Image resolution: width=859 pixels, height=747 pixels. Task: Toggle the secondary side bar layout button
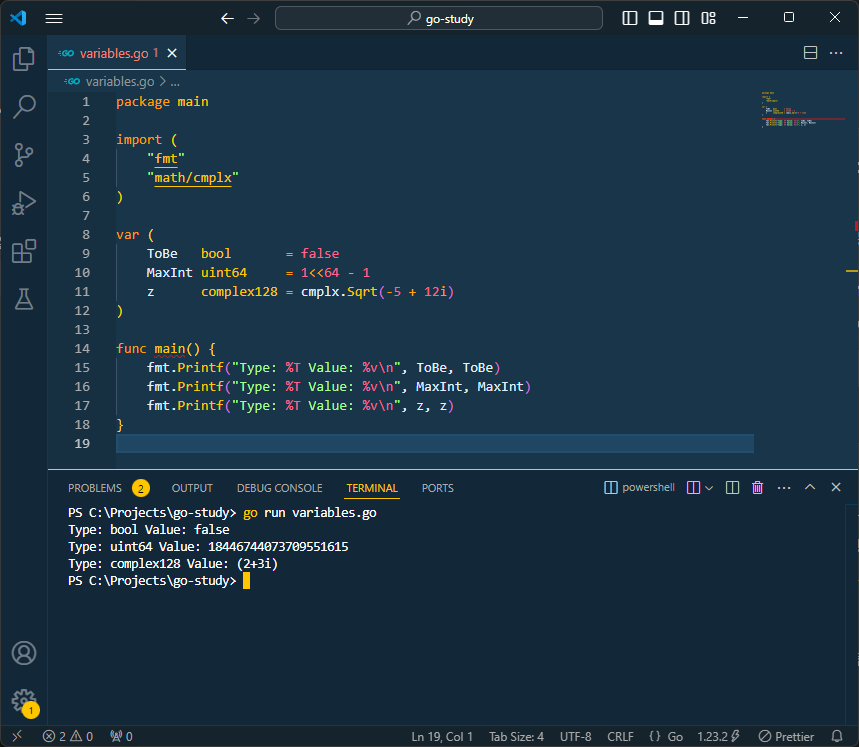(x=682, y=18)
